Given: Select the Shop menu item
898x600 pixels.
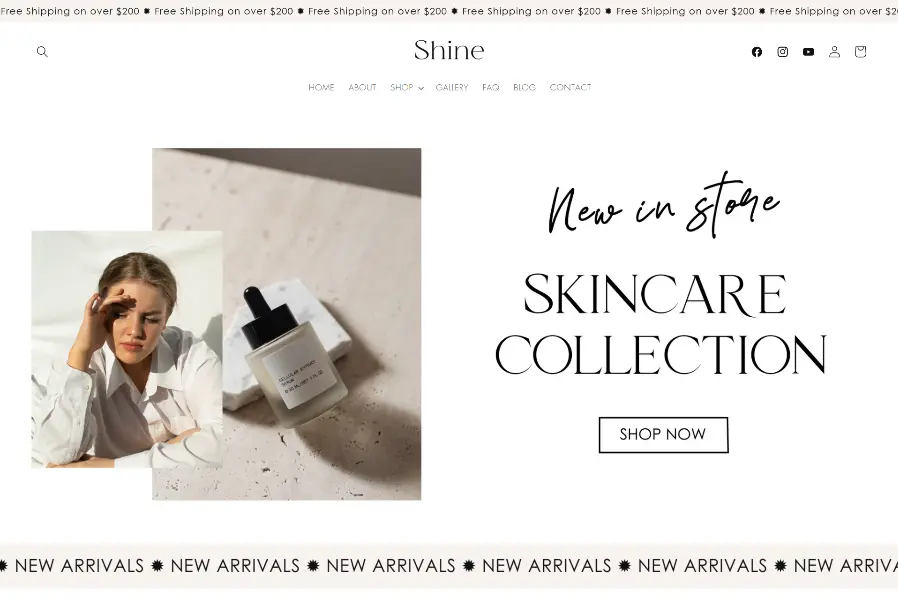Looking at the screenshot, I should click(401, 88).
